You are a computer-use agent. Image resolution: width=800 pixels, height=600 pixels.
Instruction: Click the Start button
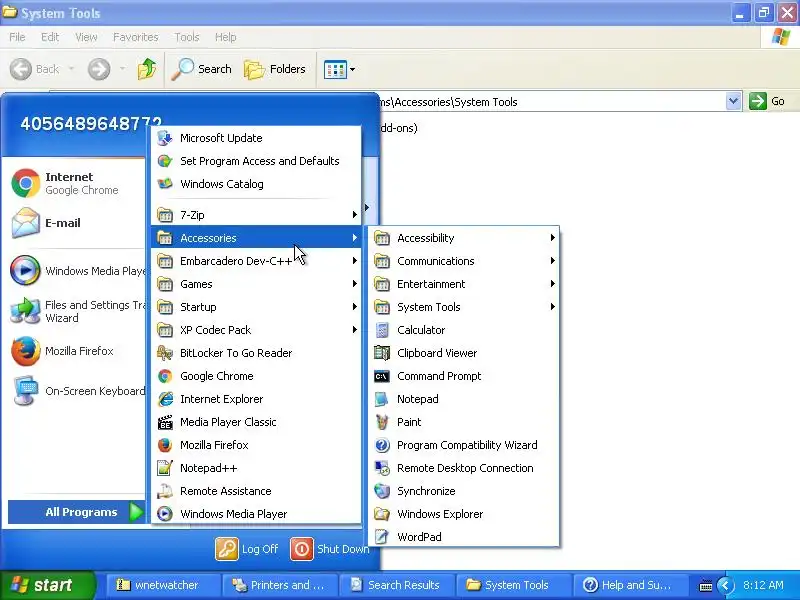point(47,585)
